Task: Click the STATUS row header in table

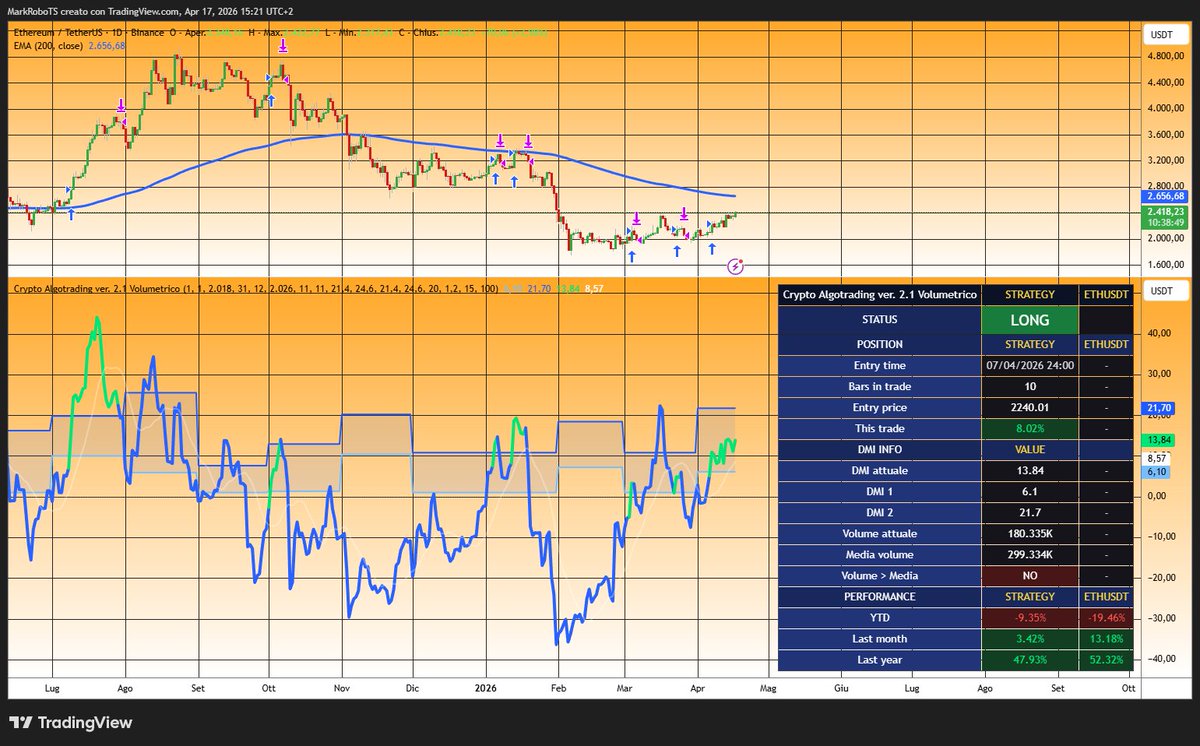Action: click(880, 320)
